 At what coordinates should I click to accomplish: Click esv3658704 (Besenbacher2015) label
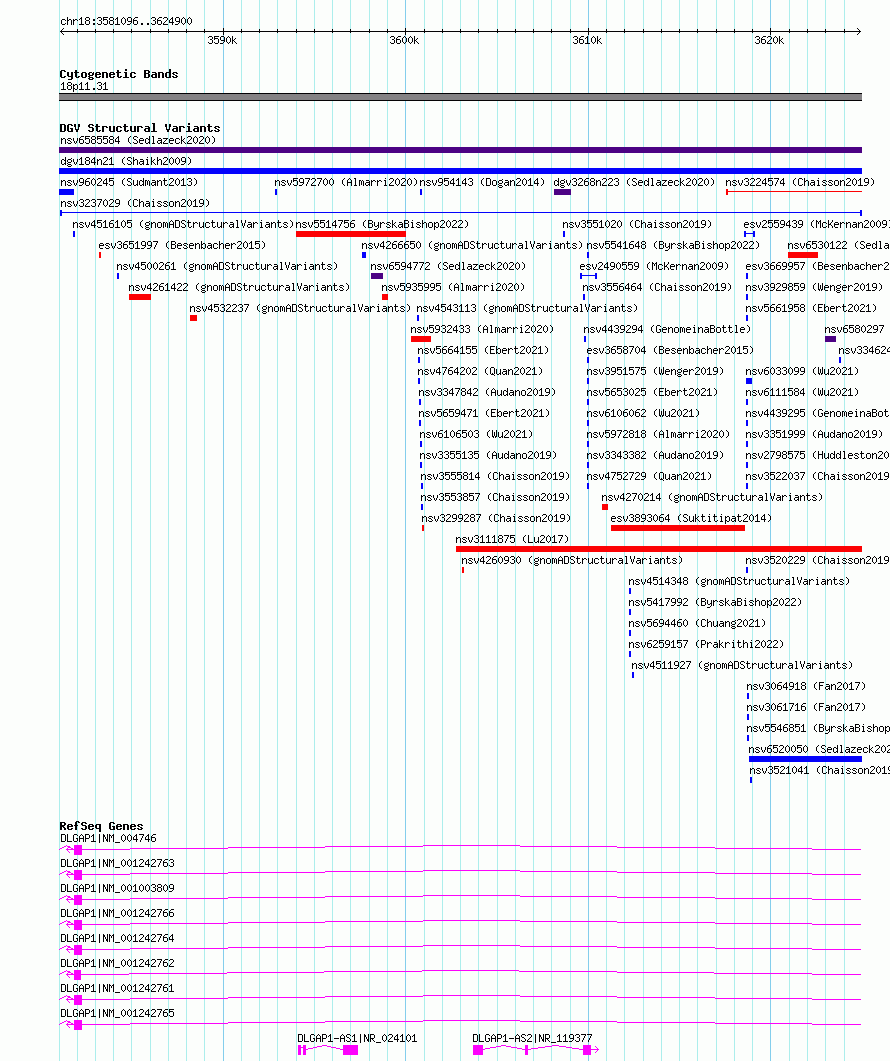click(670, 350)
